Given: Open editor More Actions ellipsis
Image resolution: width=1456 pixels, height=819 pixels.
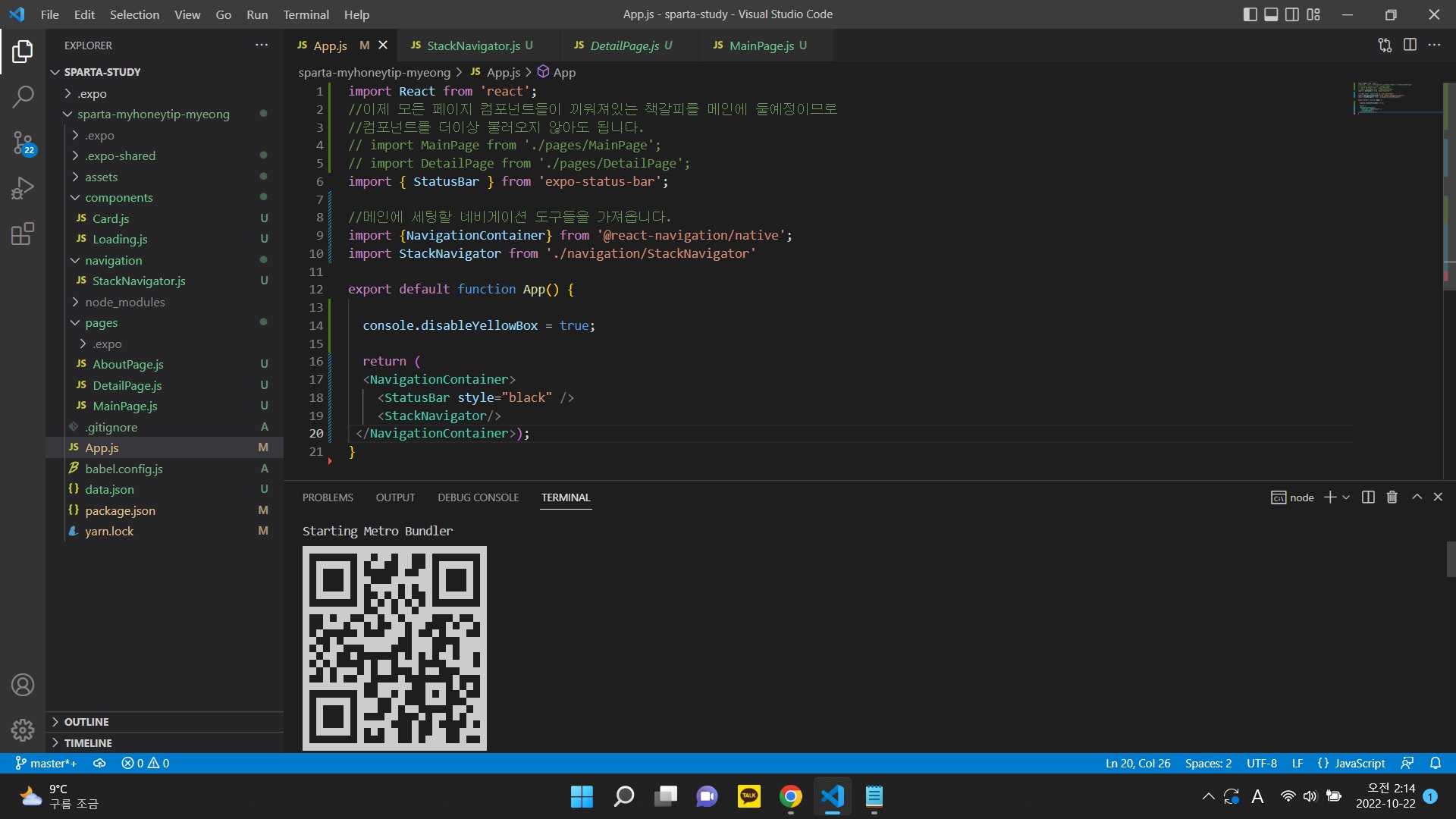Looking at the screenshot, I should click(x=1434, y=45).
